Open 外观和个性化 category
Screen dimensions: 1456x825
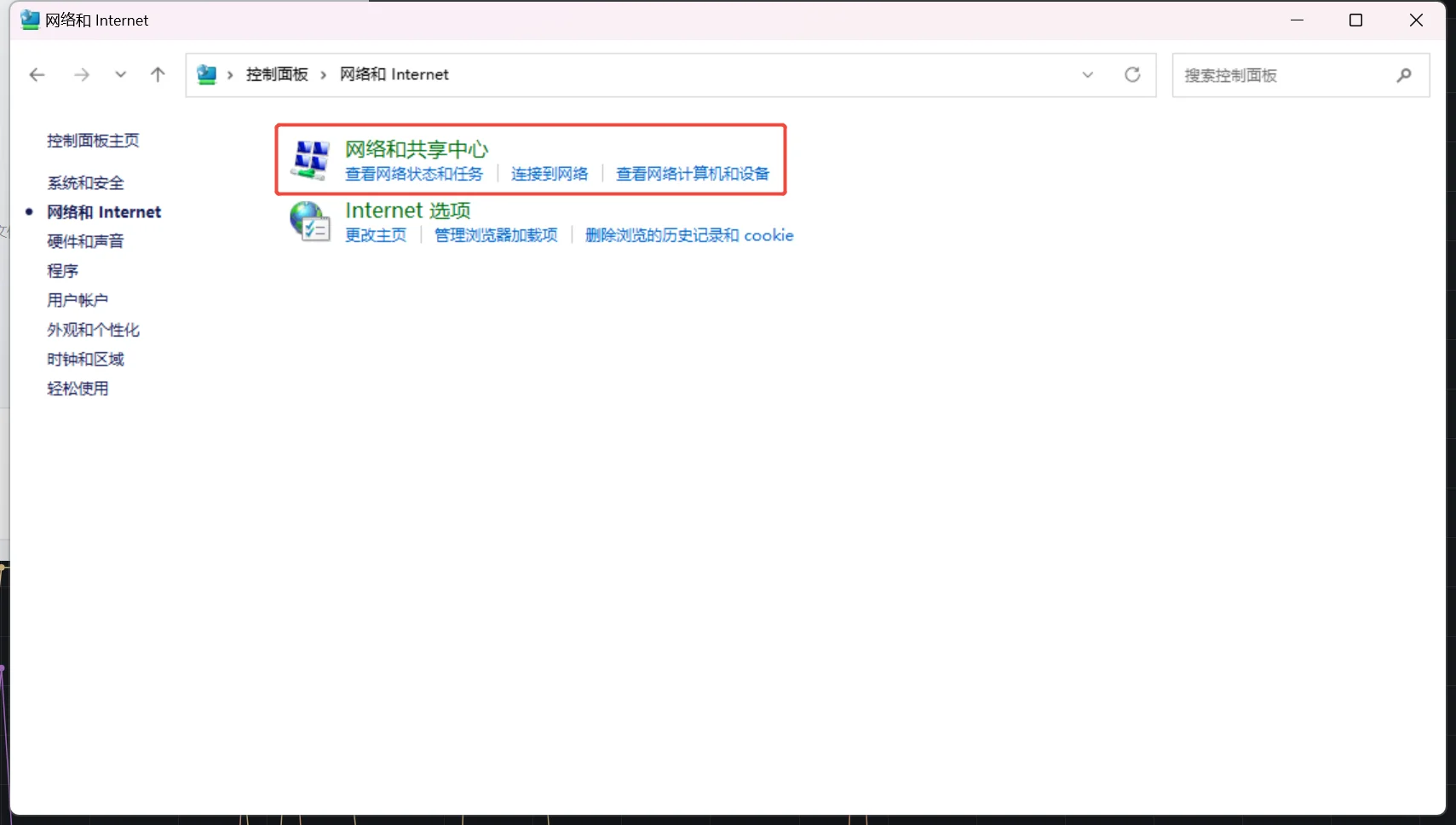(x=93, y=330)
